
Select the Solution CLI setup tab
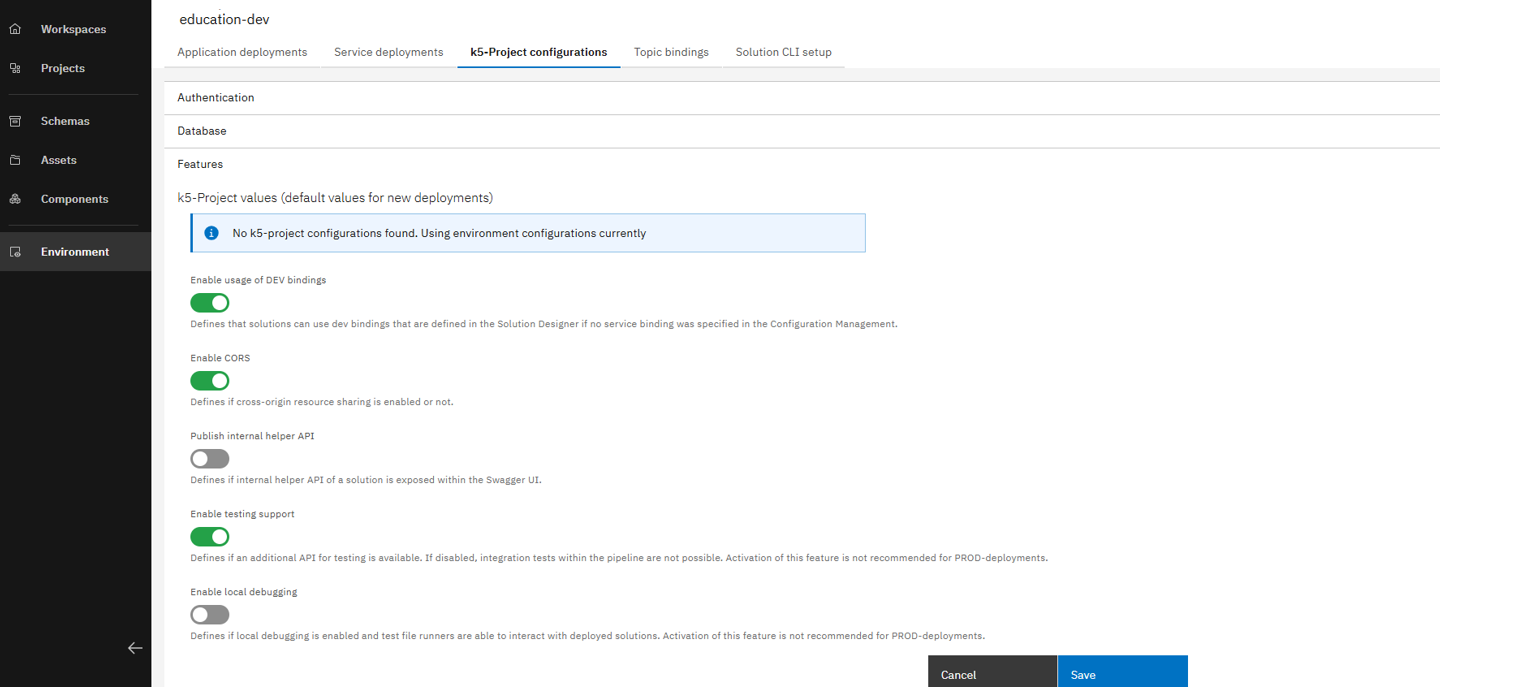[784, 52]
